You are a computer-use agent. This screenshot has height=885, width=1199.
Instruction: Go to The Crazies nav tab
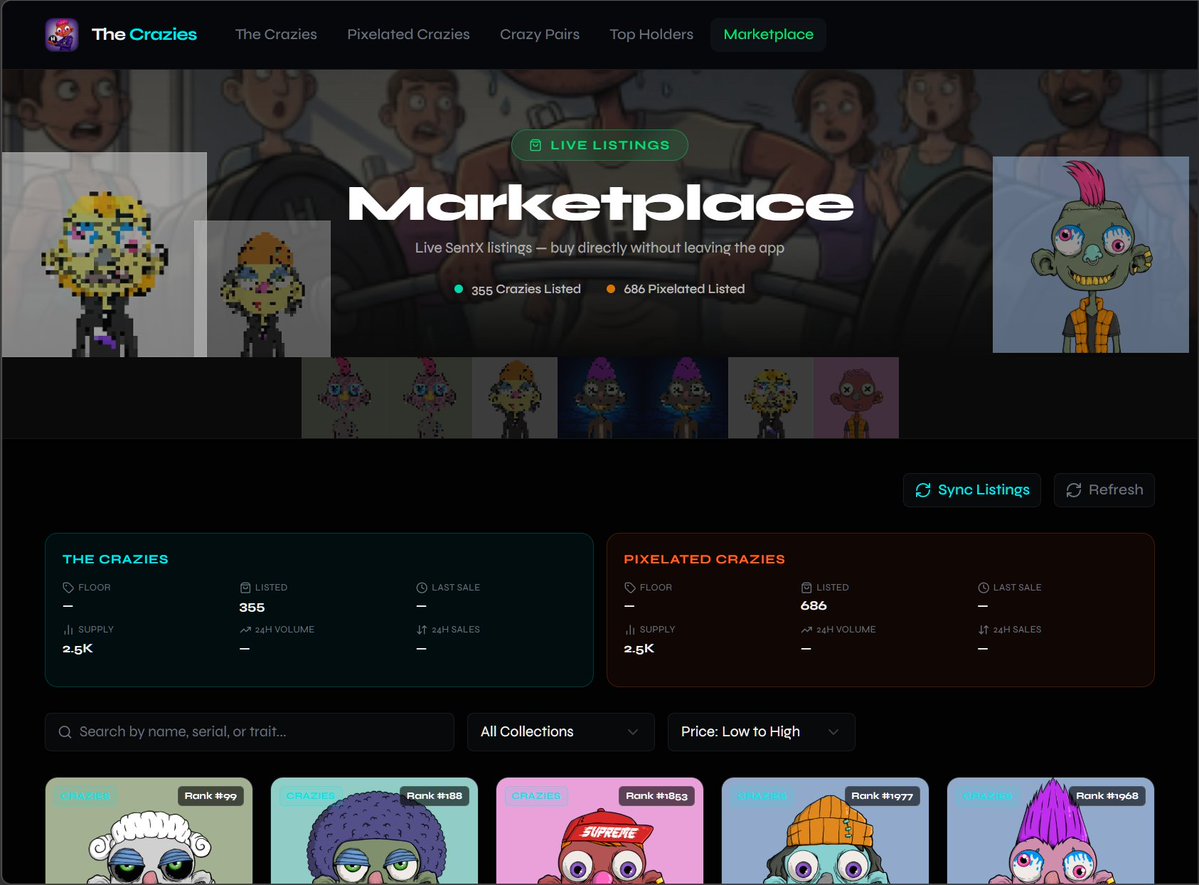click(276, 34)
